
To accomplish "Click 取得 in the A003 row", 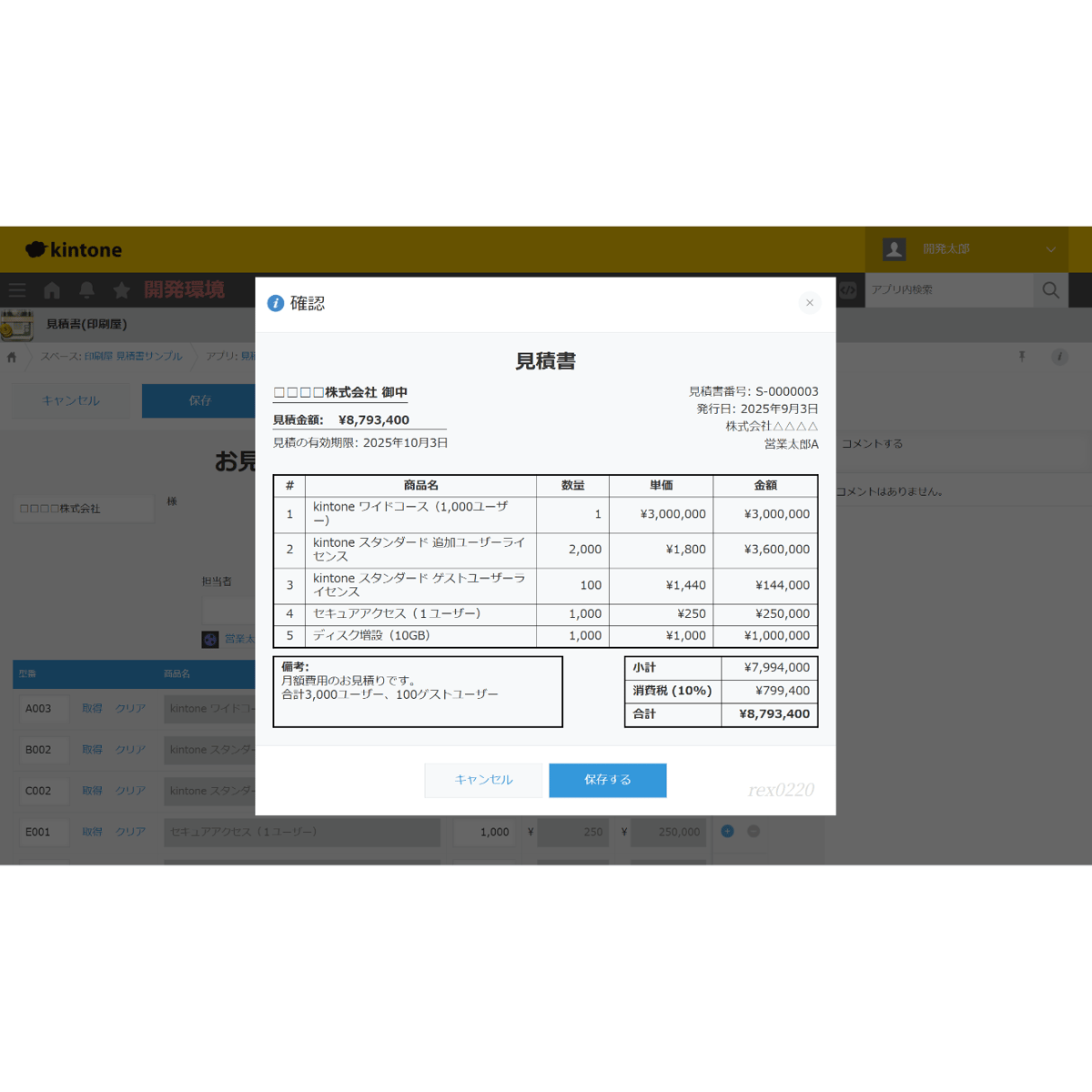I will [92, 709].
